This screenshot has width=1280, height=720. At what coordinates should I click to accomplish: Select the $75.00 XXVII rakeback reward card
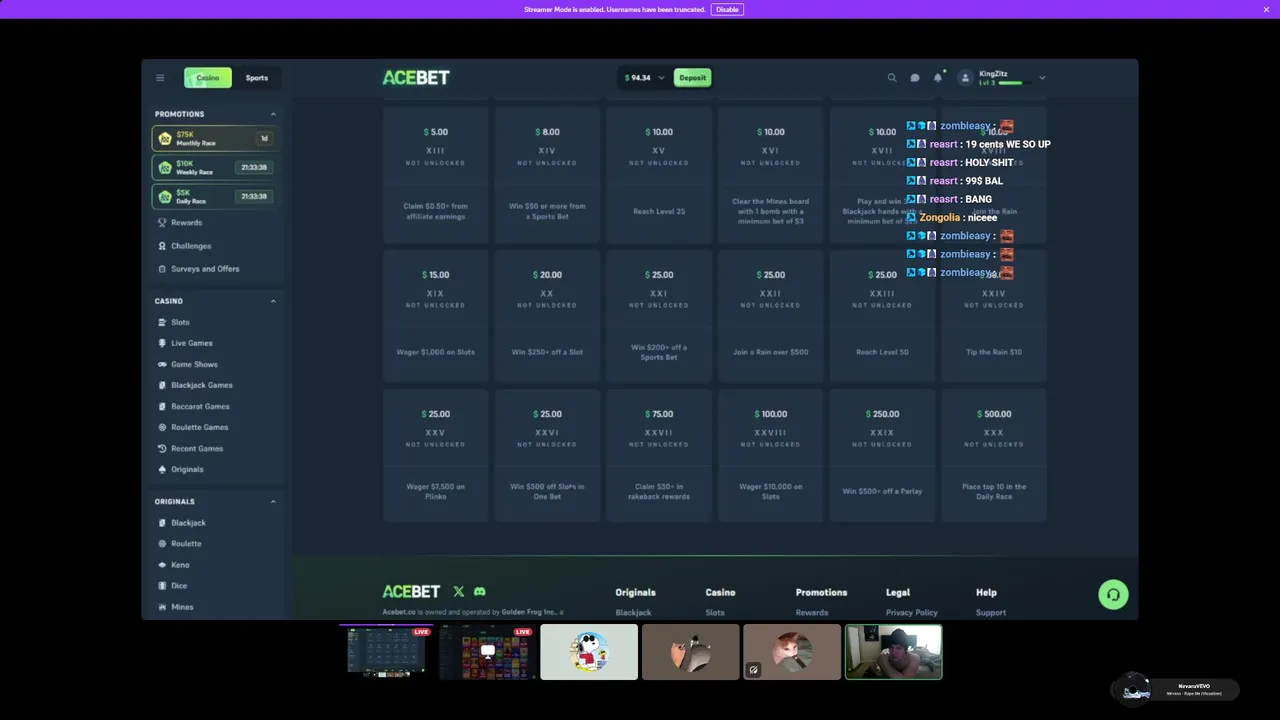659,455
